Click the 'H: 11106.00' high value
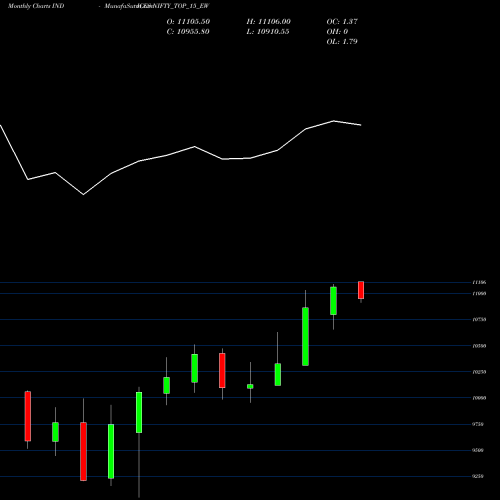 269,22
